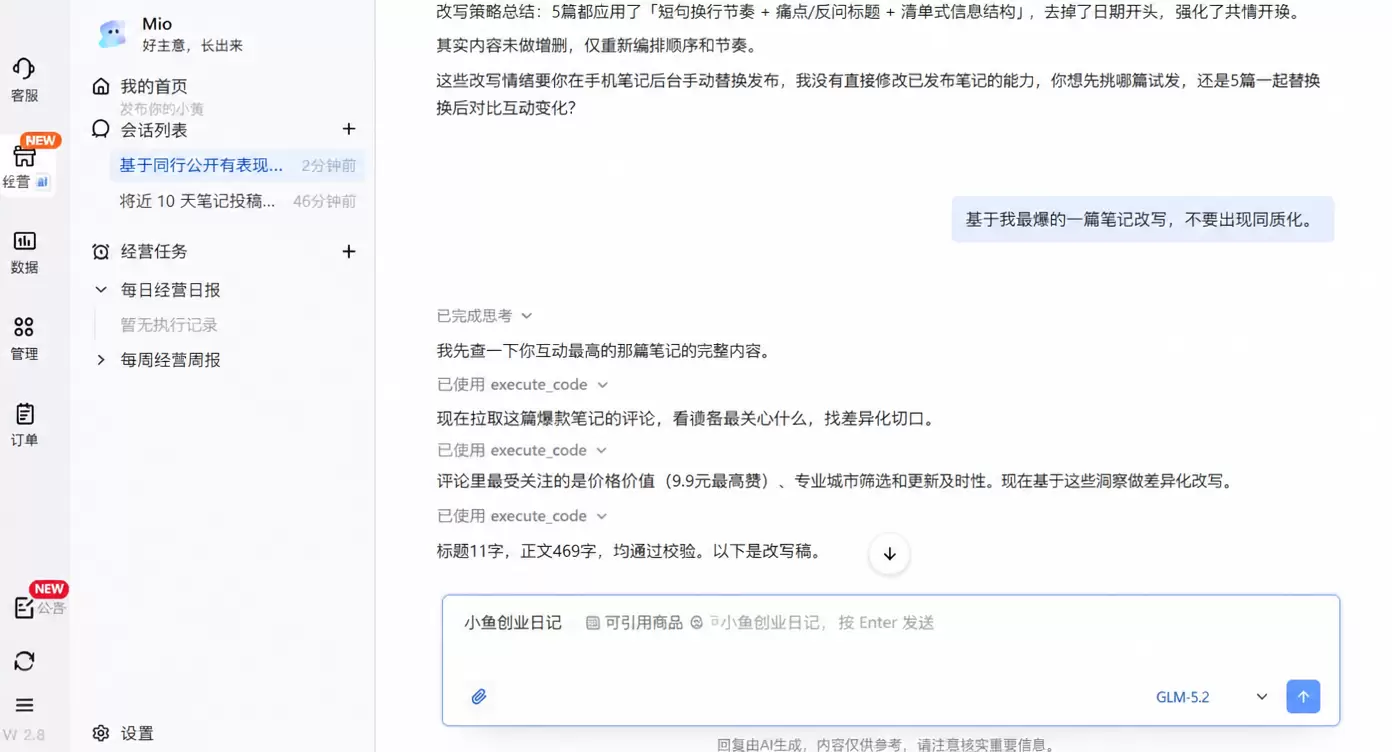This screenshot has height=752, width=1392.
Task: Click text 标题11字，正文469字
Action: point(628,550)
